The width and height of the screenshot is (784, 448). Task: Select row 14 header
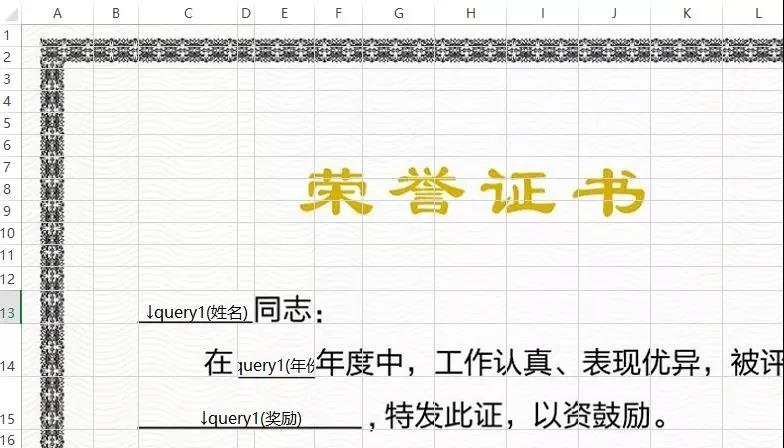[x=10, y=366]
